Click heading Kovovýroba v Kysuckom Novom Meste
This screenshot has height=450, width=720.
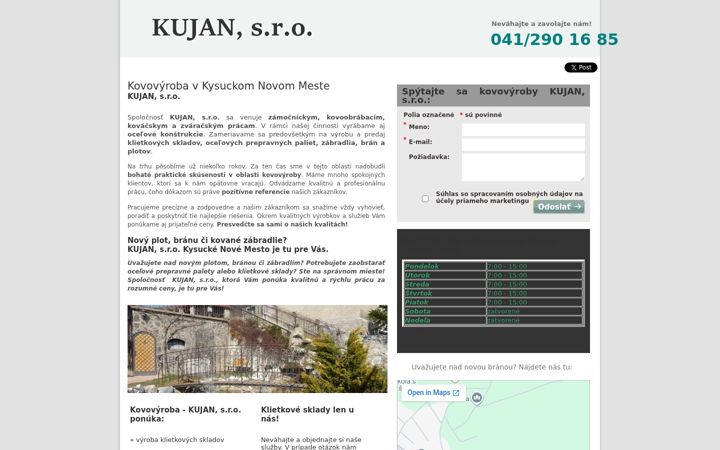pyautogui.click(x=228, y=86)
